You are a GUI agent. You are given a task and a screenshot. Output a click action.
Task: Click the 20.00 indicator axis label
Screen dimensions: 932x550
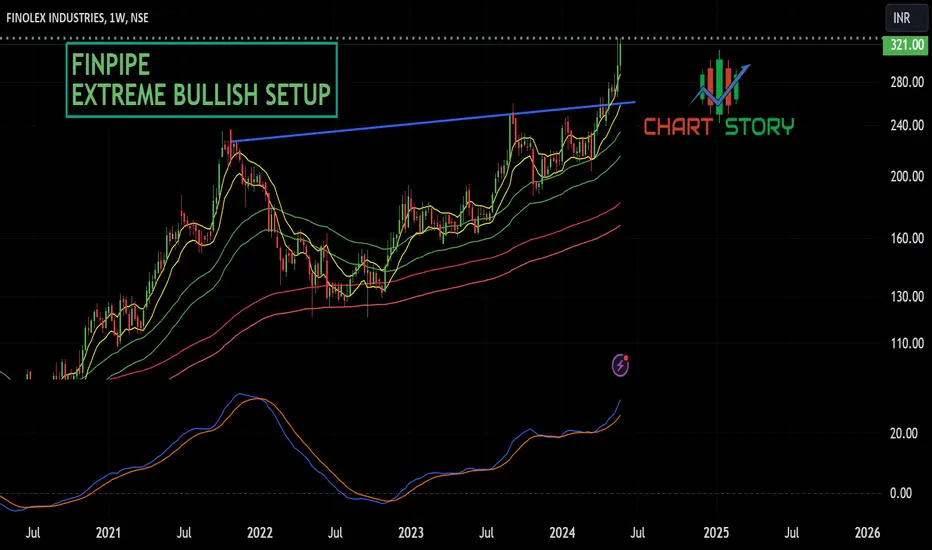pyautogui.click(x=903, y=433)
